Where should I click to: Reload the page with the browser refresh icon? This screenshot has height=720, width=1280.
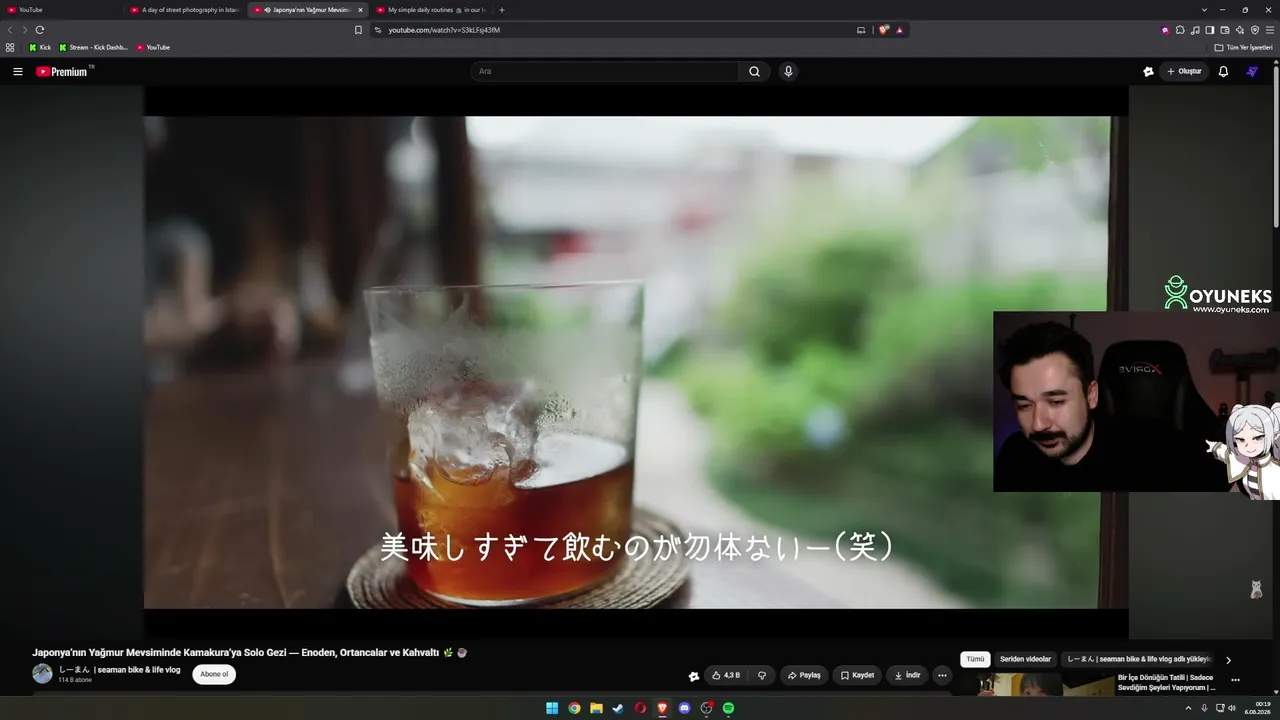tap(40, 30)
